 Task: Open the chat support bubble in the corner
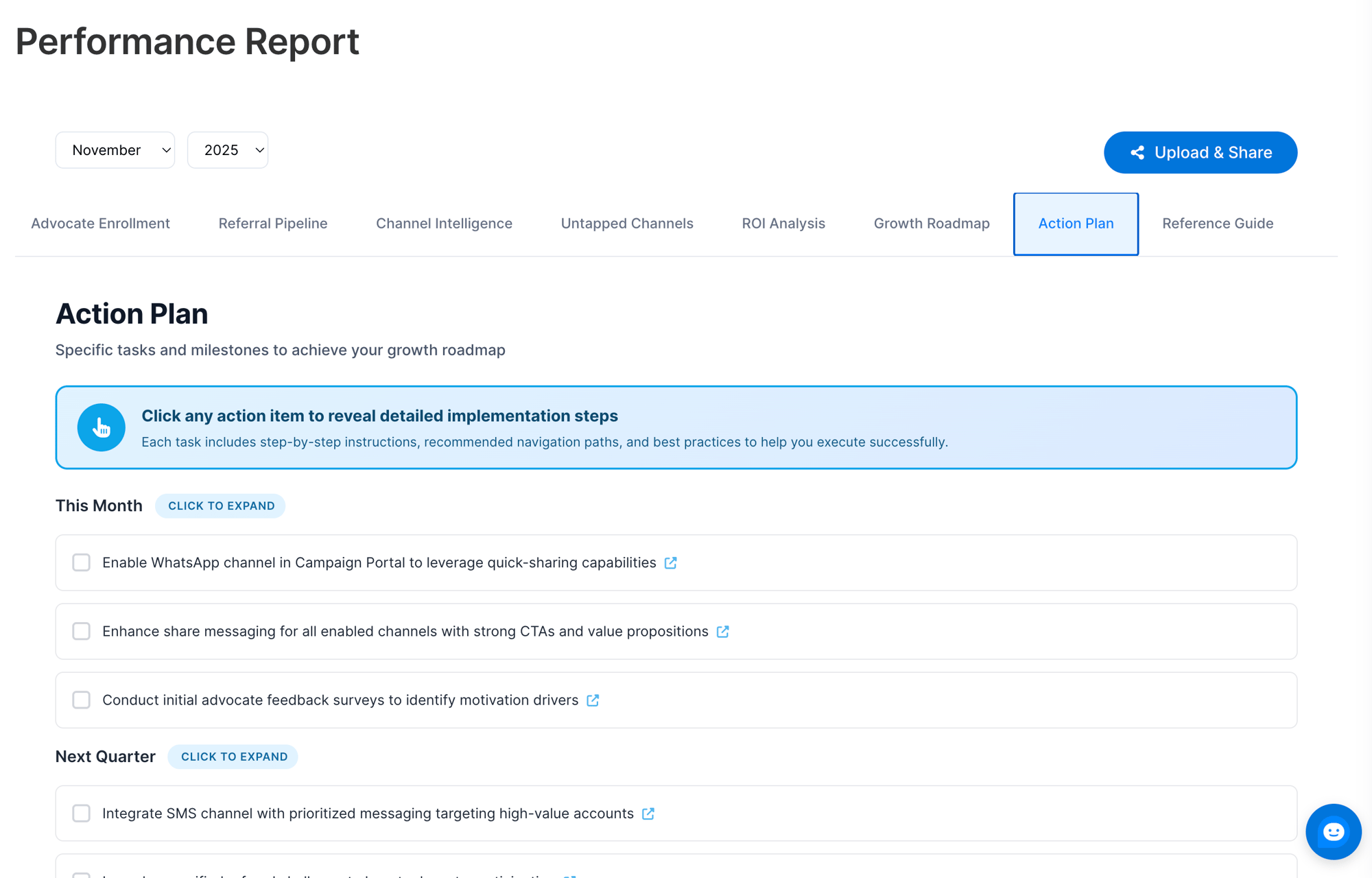(x=1333, y=831)
